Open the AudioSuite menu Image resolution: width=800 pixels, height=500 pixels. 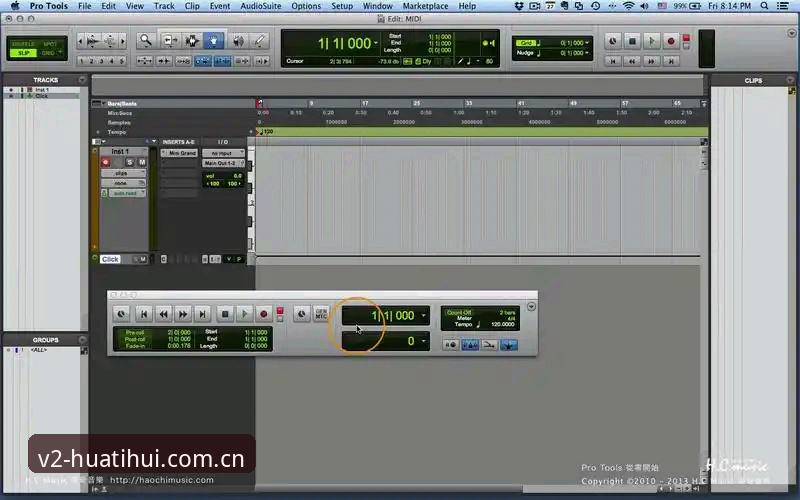[261, 6]
